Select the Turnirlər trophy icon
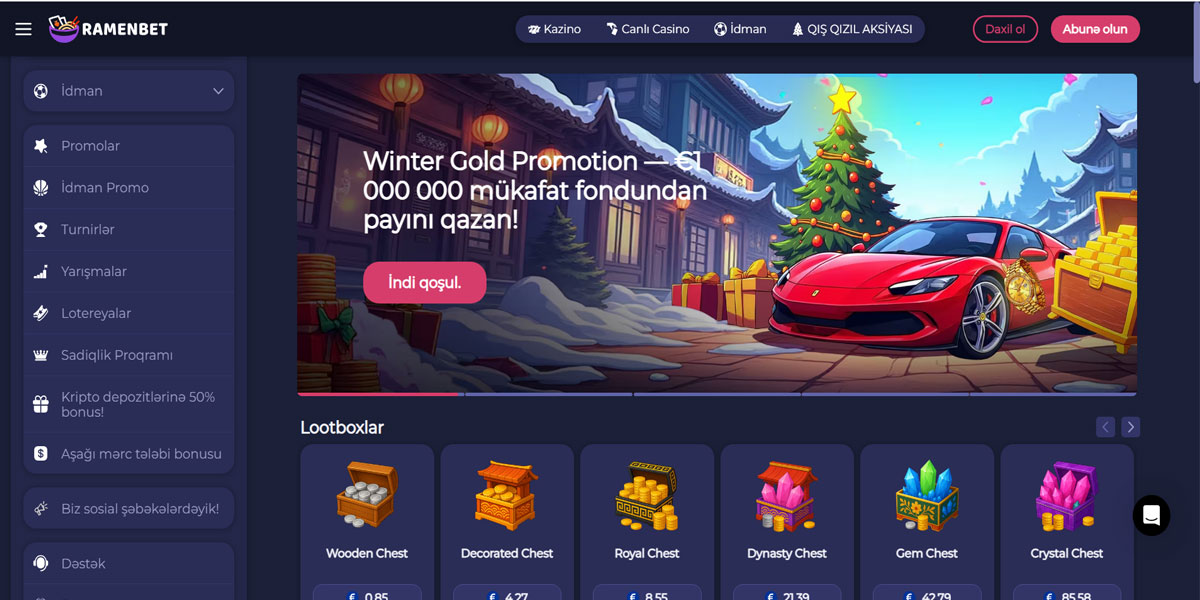This screenshot has height=600, width=1200. tap(41, 230)
